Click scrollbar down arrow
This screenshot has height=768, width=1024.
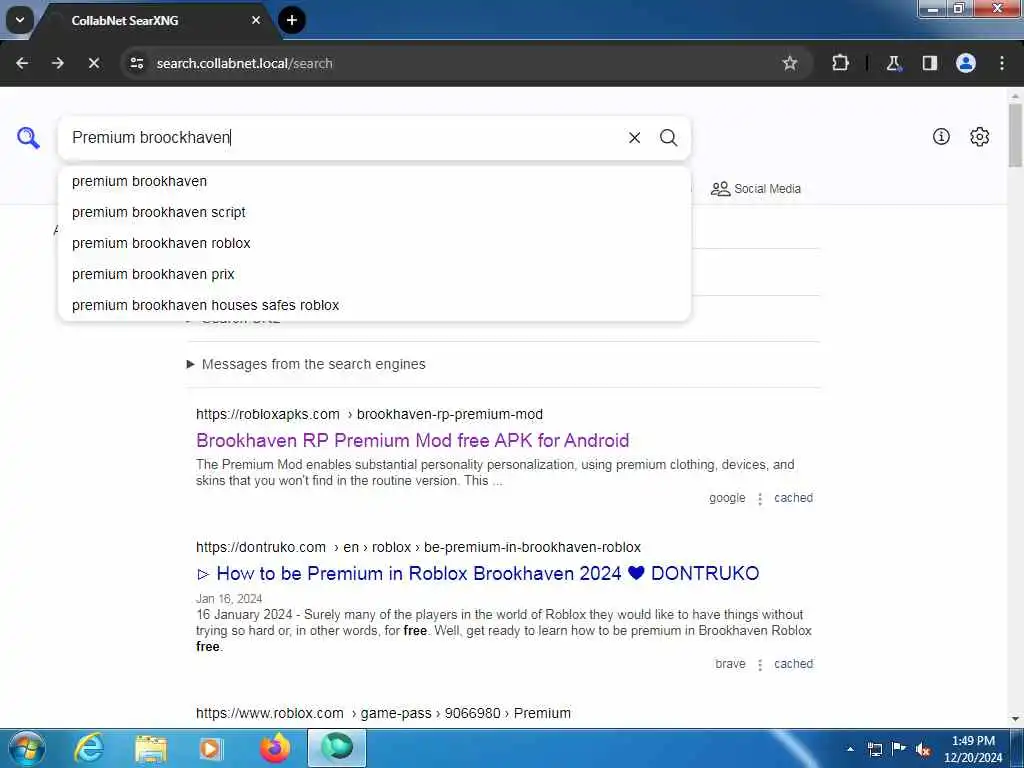tap(1016, 719)
